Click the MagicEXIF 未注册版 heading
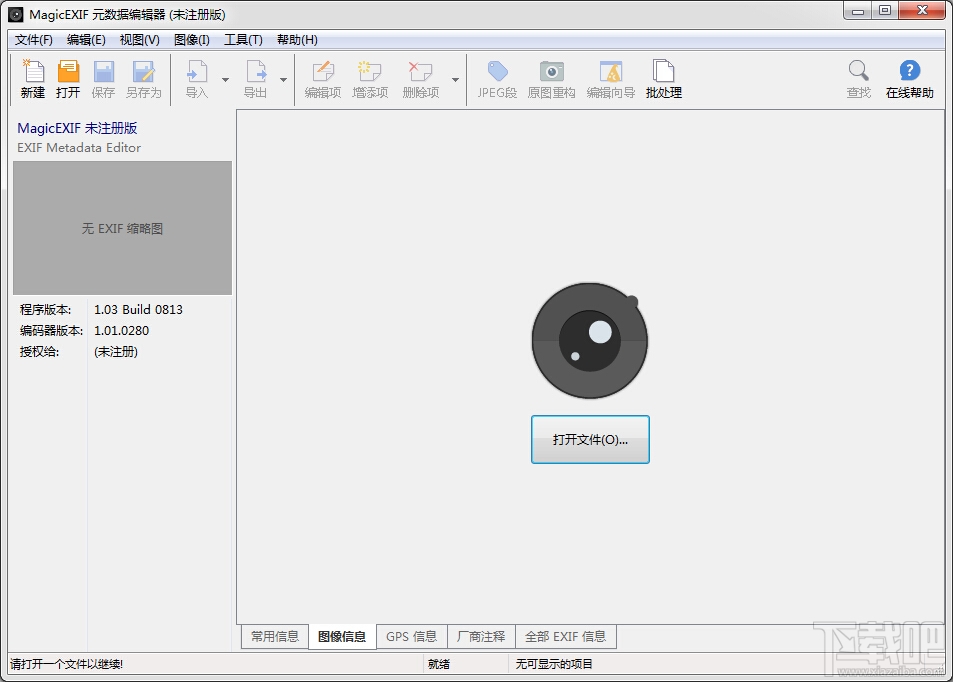 (x=77, y=128)
